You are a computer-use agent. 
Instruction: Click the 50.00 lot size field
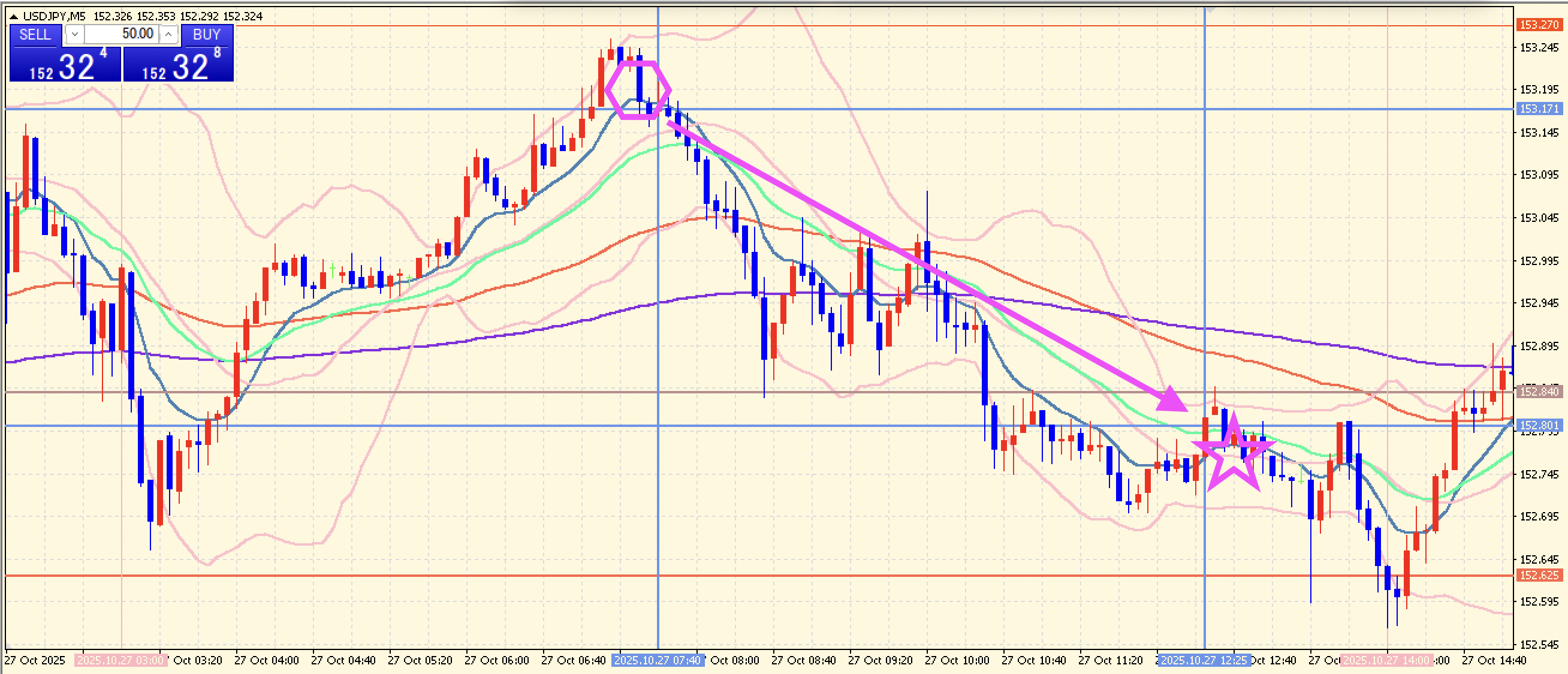tap(122, 34)
